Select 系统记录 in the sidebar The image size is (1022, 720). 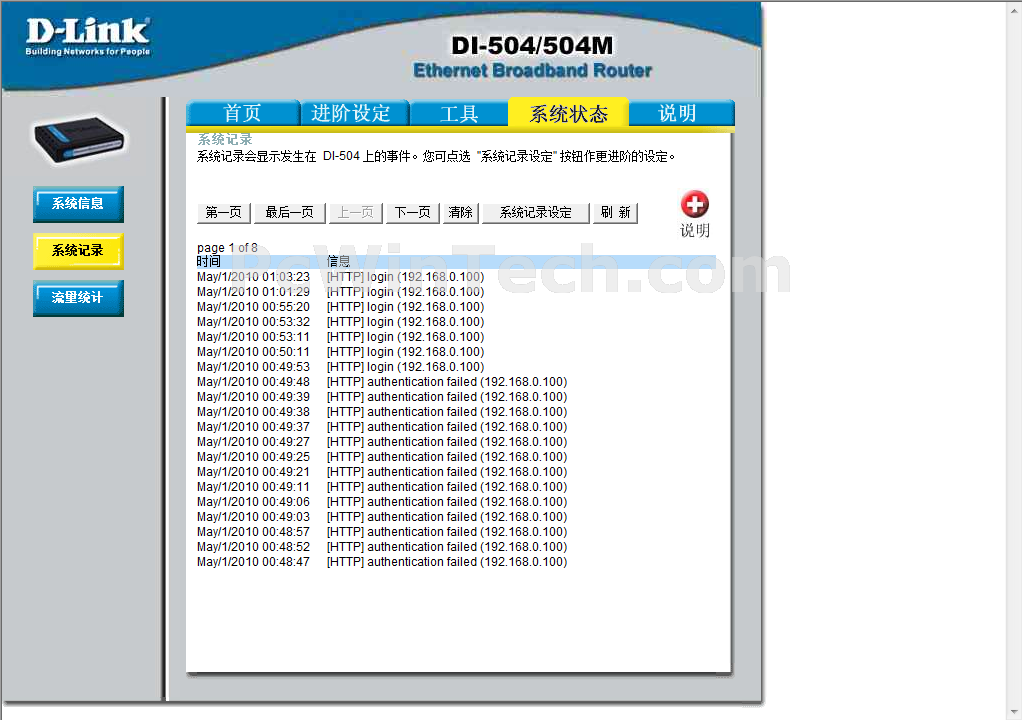point(78,251)
